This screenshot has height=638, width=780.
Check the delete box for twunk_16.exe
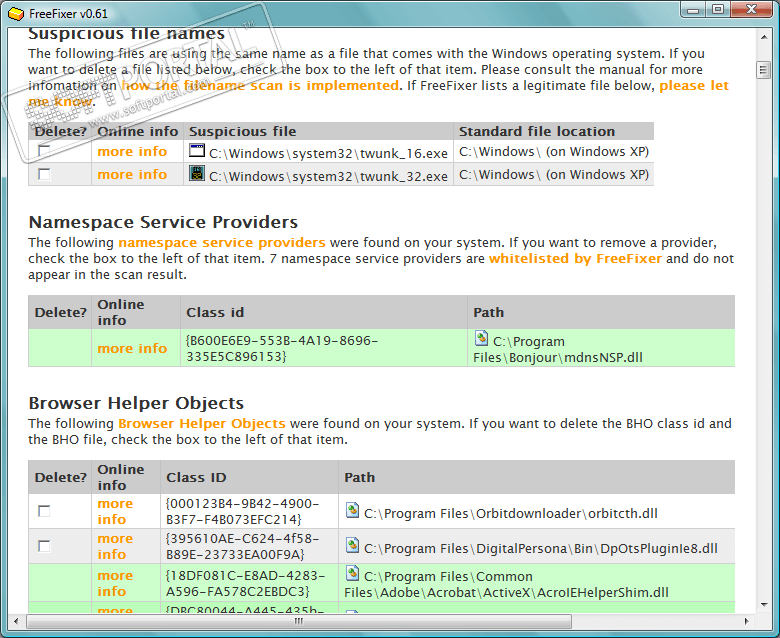pyautogui.click(x=44, y=151)
